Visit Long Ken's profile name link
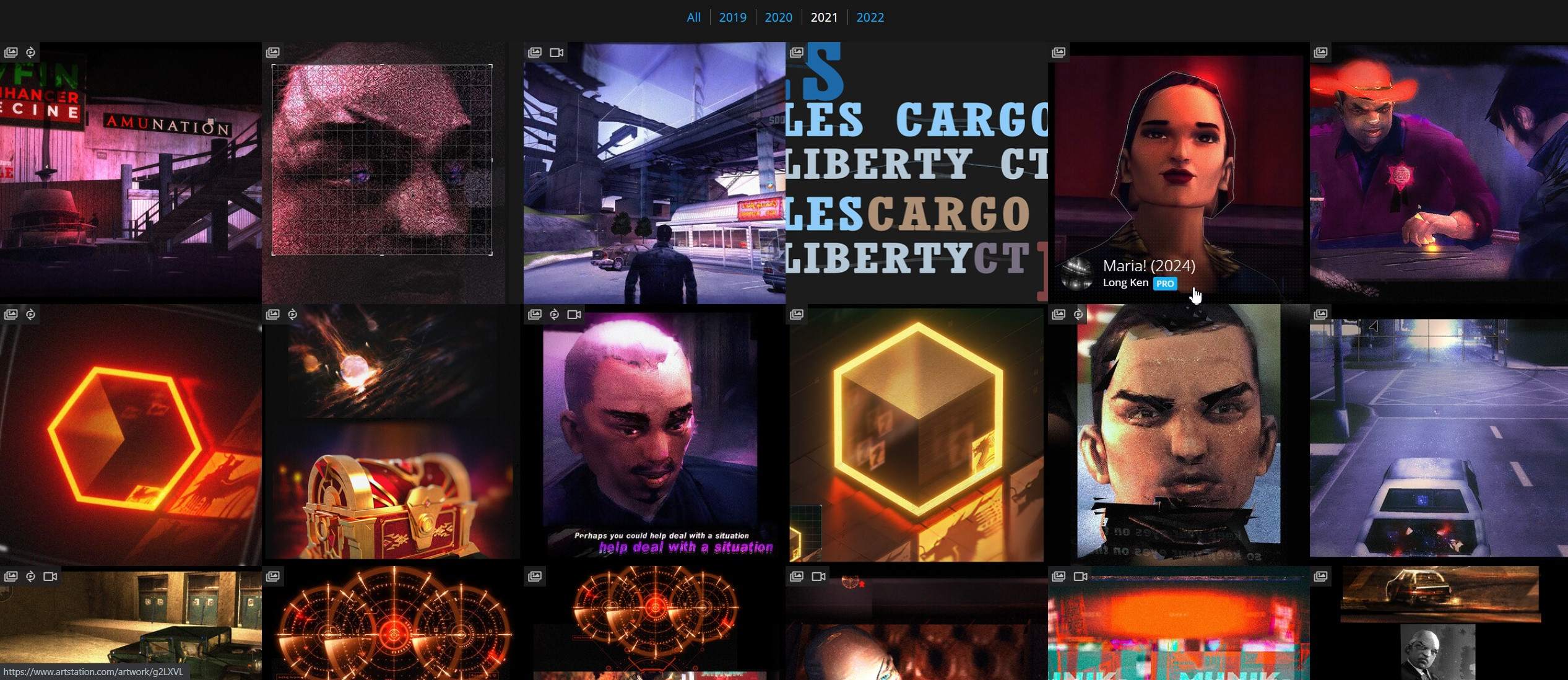 [1125, 282]
